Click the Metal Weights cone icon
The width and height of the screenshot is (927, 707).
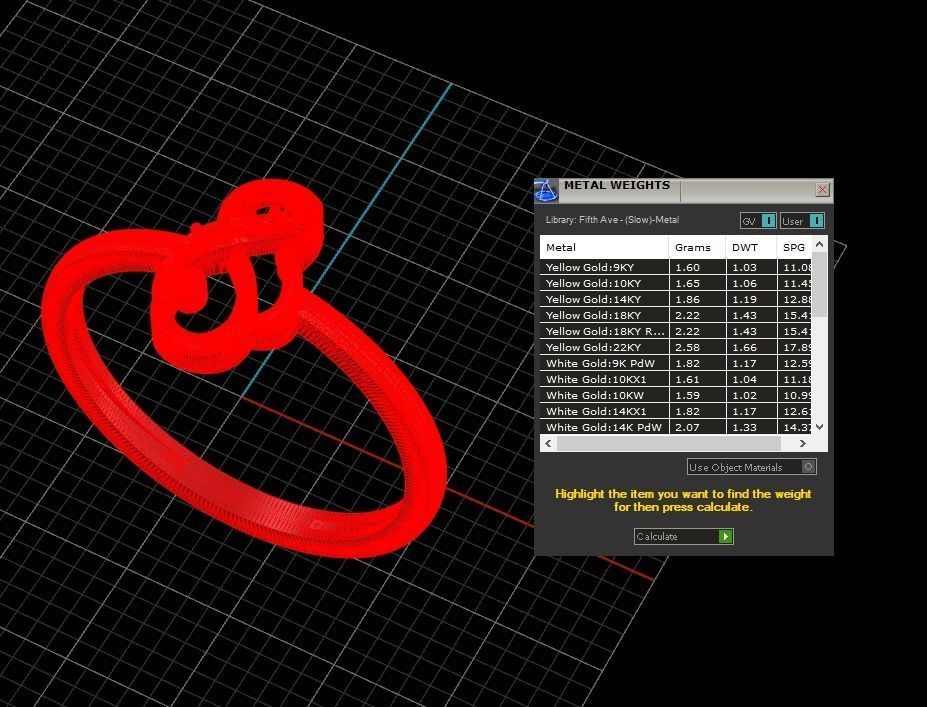point(546,191)
